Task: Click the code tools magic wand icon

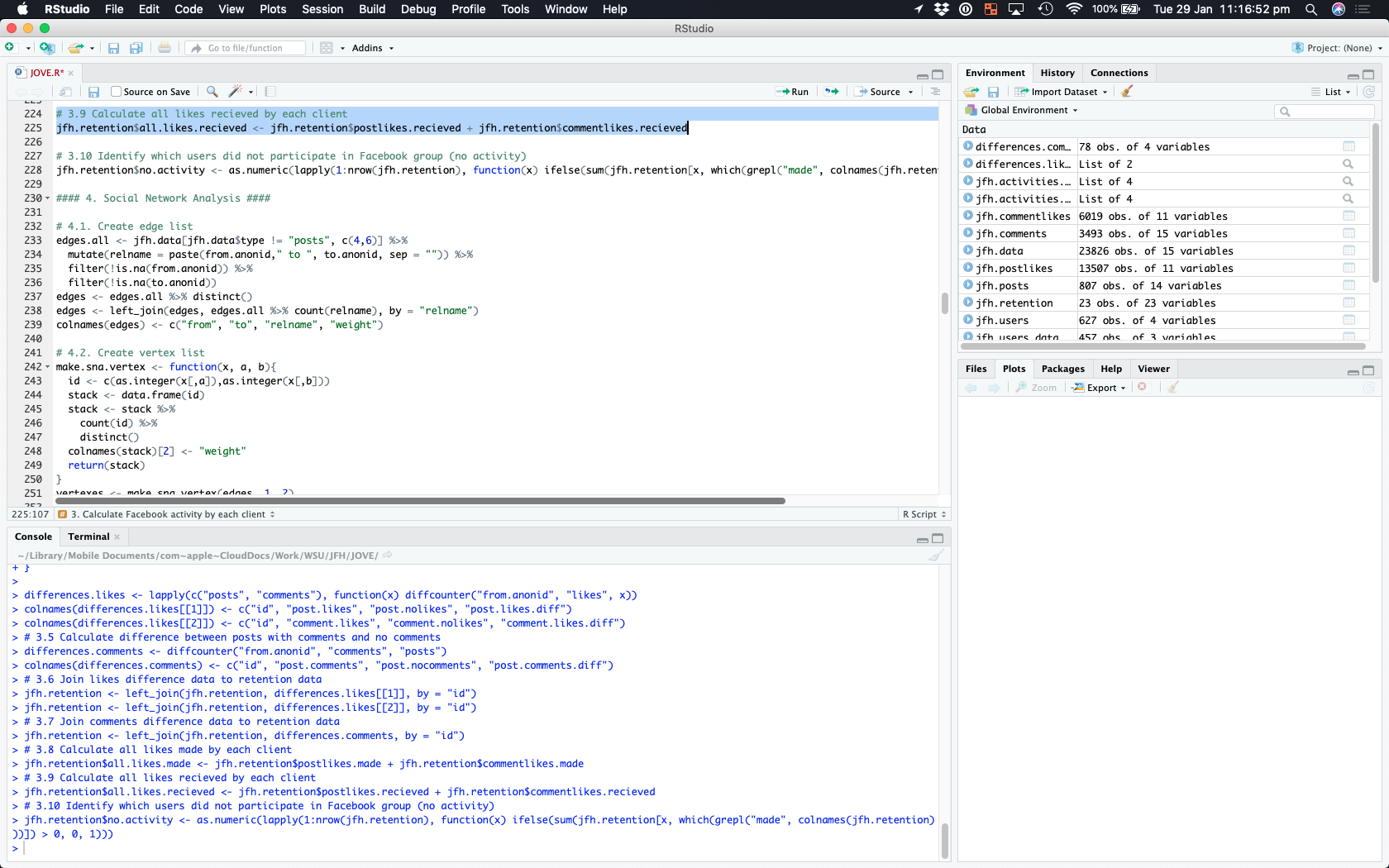Action: (x=236, y=92)
